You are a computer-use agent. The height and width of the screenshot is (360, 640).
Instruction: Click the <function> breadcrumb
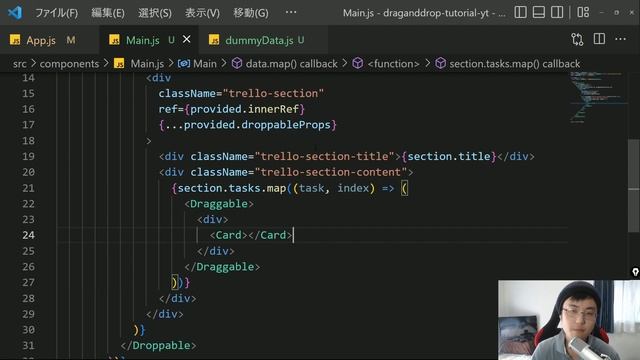pos(393,64)
